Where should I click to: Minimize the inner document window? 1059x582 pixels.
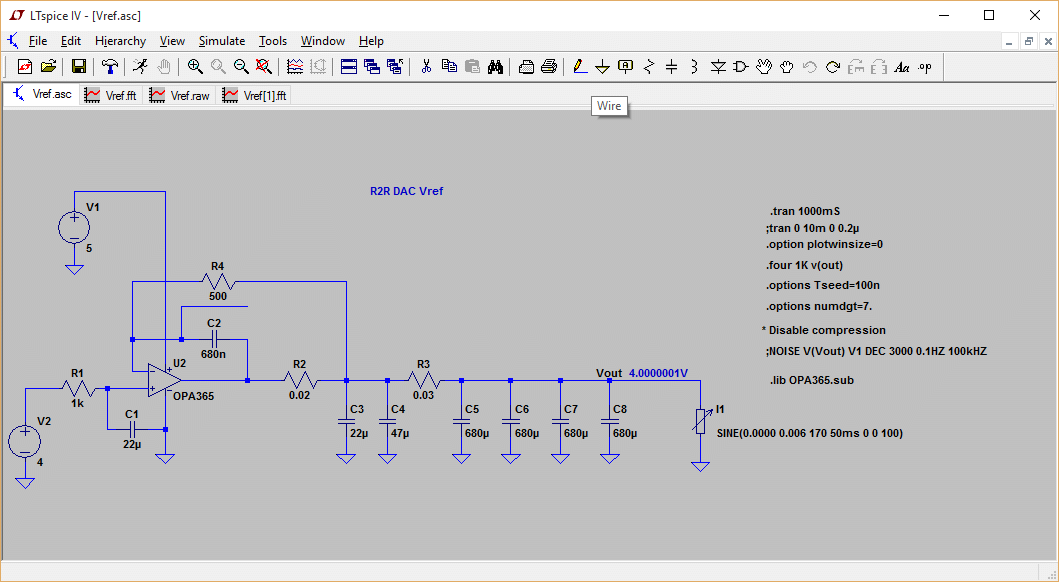pos(1010,41)
